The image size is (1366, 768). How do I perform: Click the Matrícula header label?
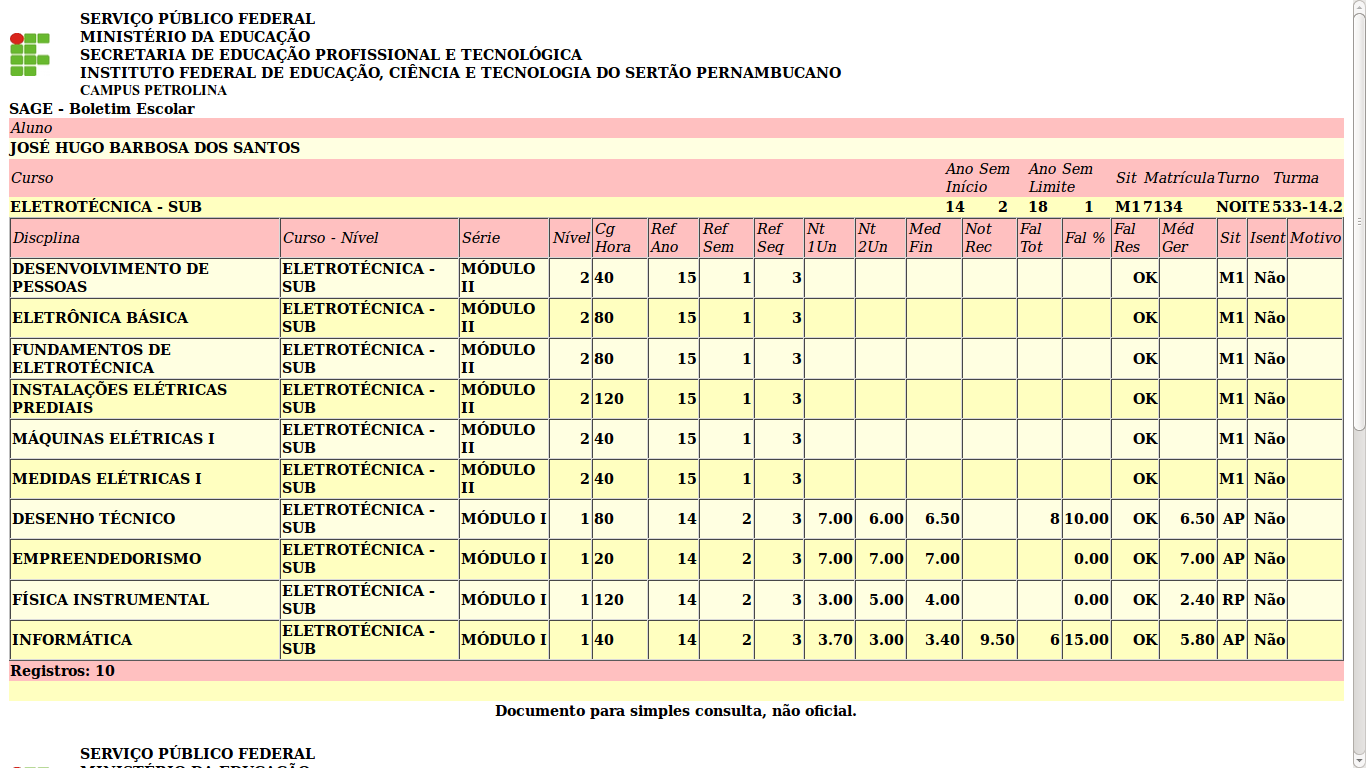pos(1179,178)
